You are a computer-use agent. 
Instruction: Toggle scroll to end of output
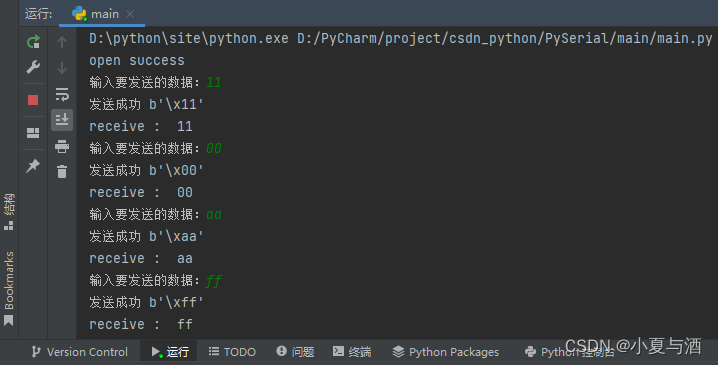[x=62, y=120]
